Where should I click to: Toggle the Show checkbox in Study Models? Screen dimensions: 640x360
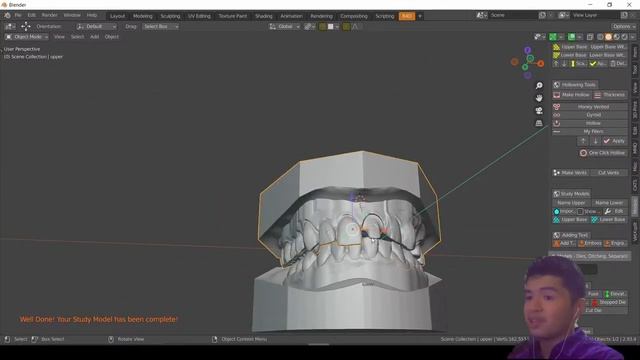580,211
